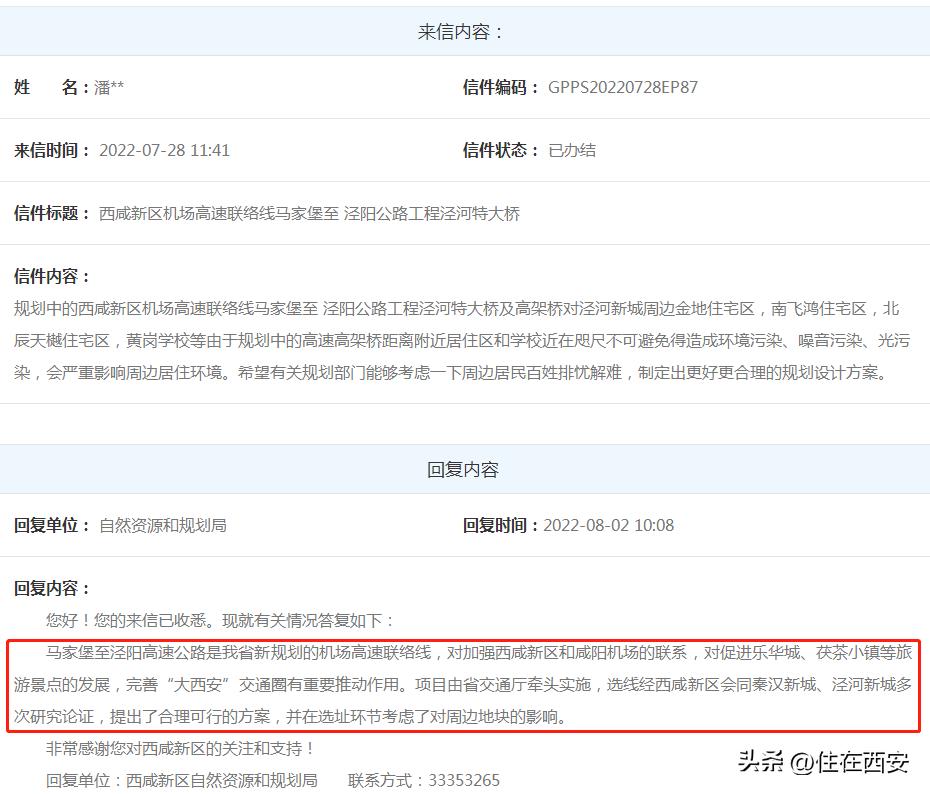
Task: Select reply time 2022-08-02 10:08
Action: coord(609,525)
